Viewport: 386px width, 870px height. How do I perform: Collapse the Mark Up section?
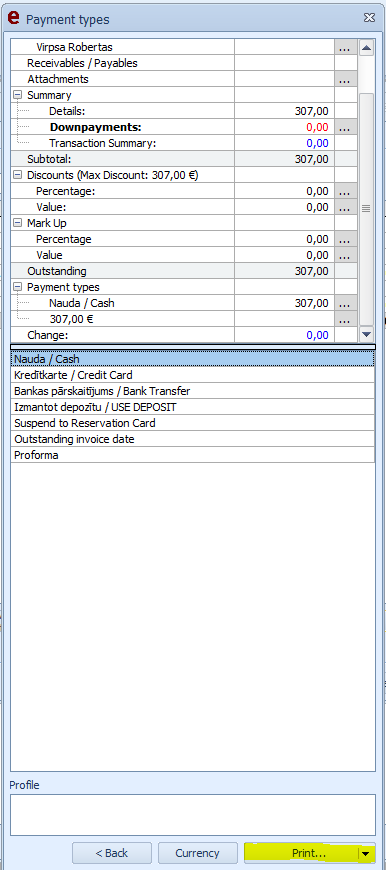[x=17, y=223]
